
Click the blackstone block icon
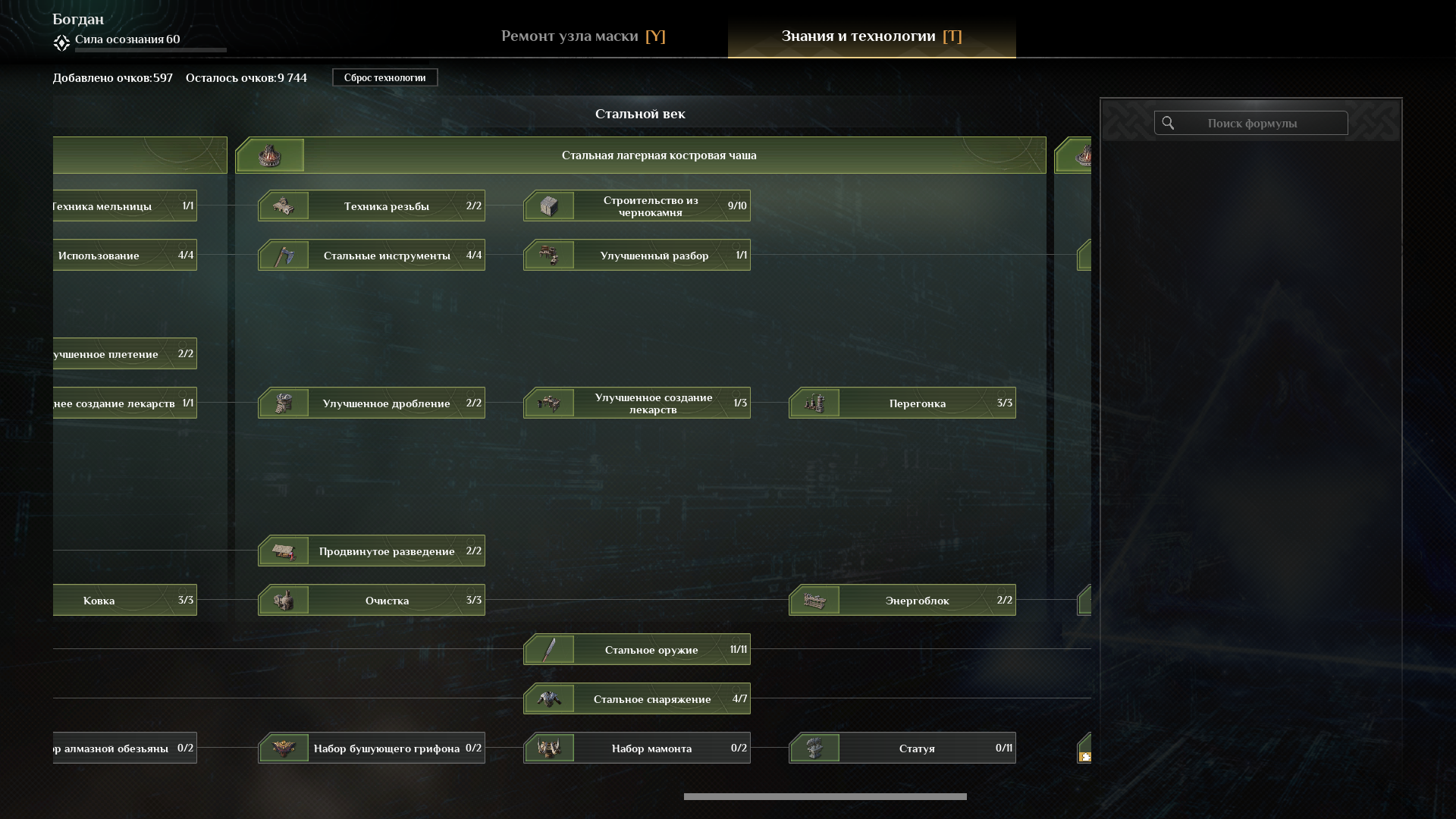point(549,206)
